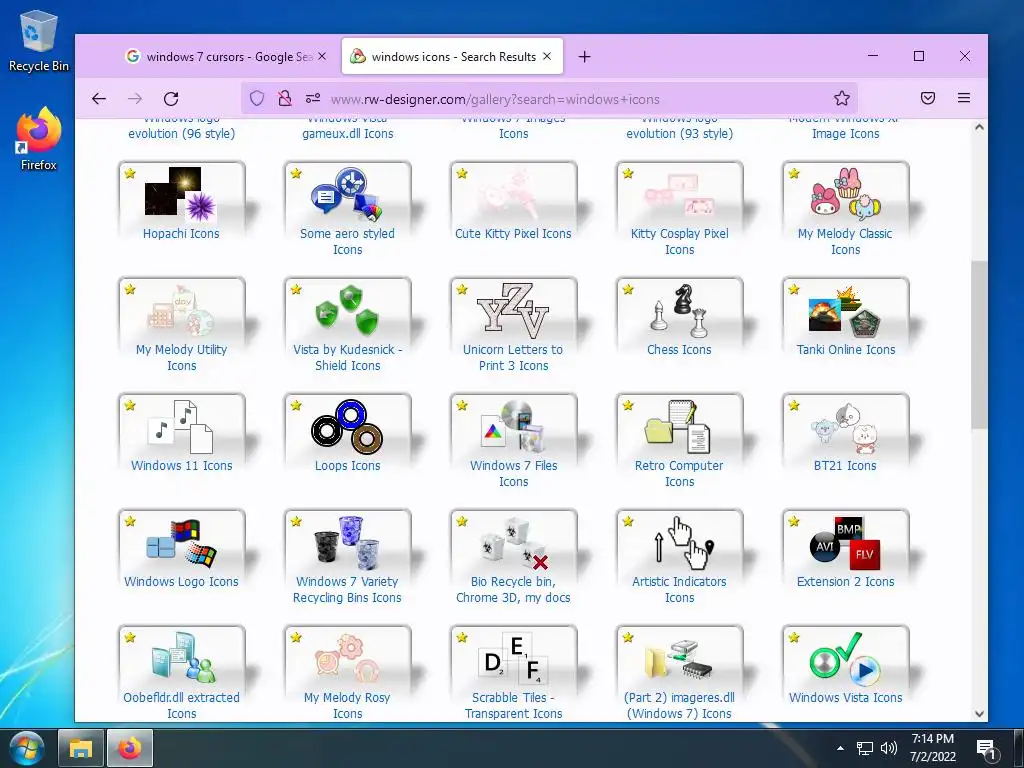Open Cute Kitty Pixel Icons link
1024x768 pixels.
(513, 233)
